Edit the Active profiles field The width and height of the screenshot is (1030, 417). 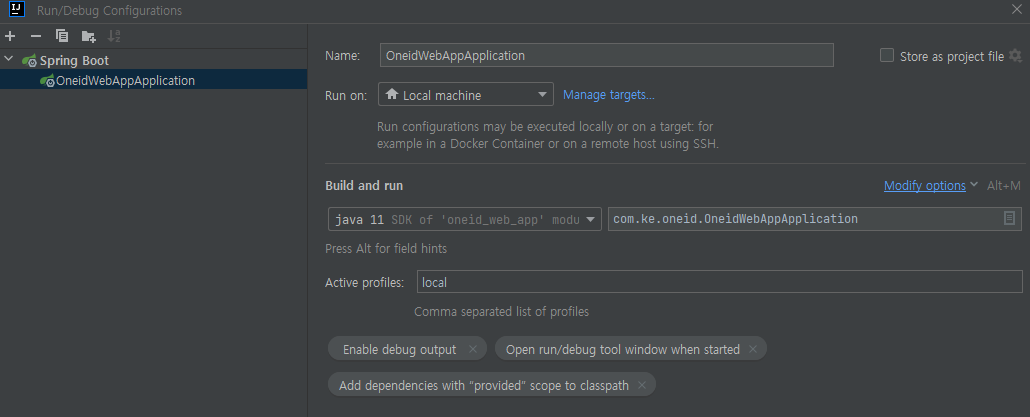[719, 282]
